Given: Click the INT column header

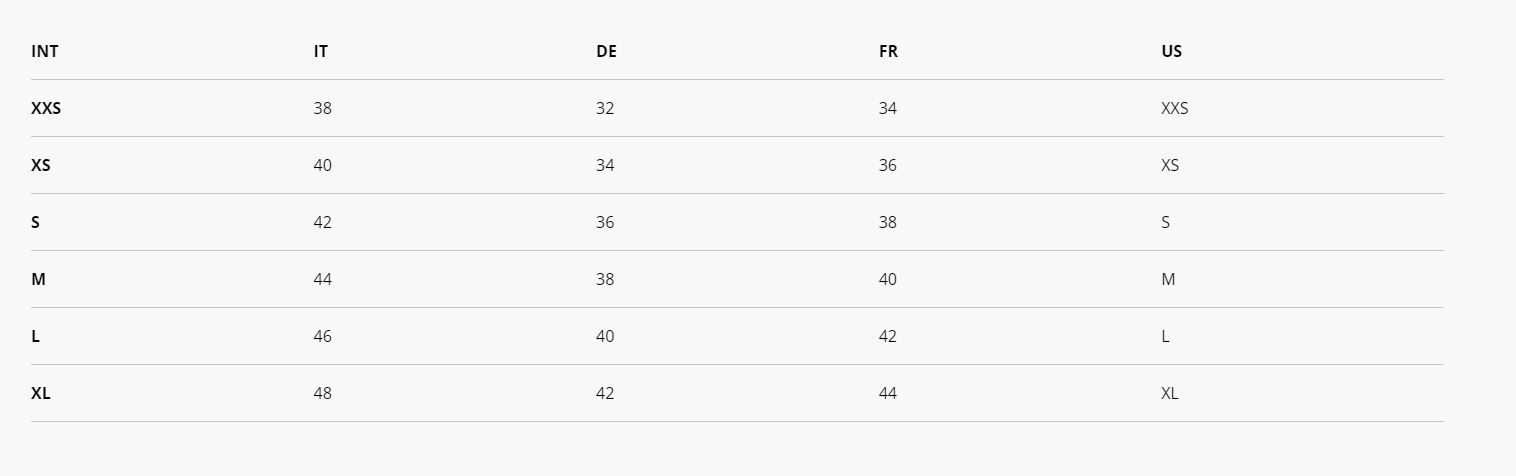Looking at the screenshot, I should coord(45,51).
